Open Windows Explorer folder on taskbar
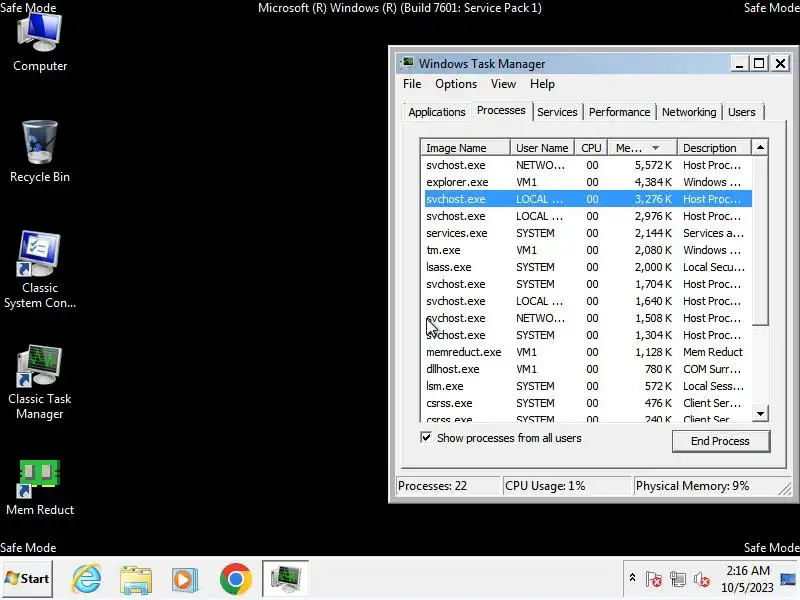Viewport: 800px width, 600px height. [136, 579]
